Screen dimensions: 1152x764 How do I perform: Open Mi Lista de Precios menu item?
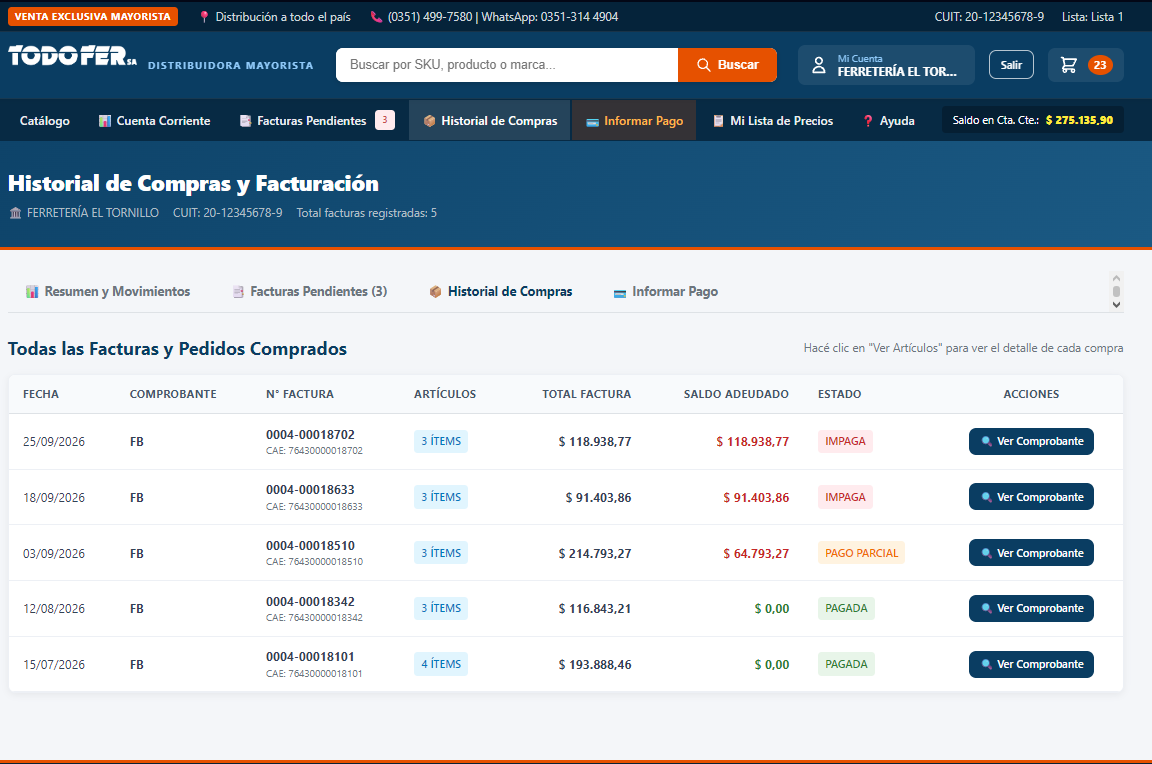774,120
